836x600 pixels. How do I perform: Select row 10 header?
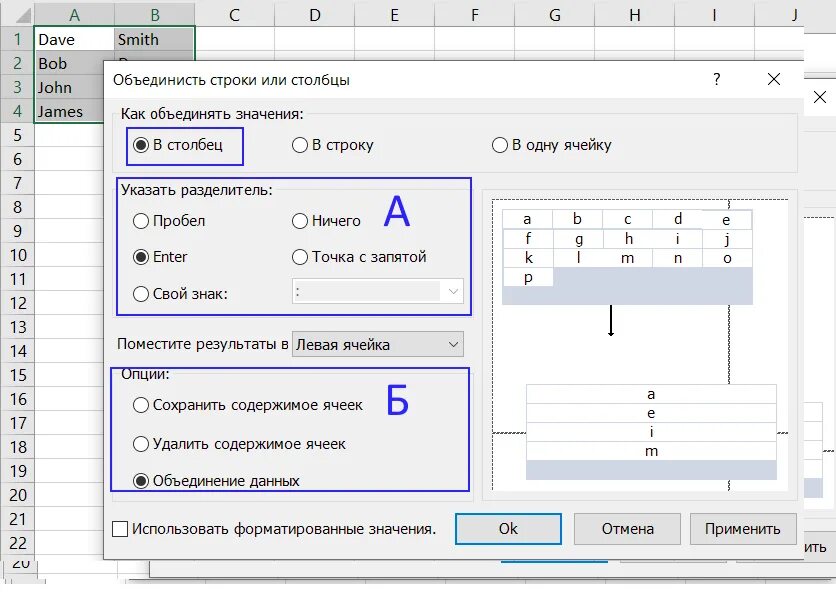[18, 255]
